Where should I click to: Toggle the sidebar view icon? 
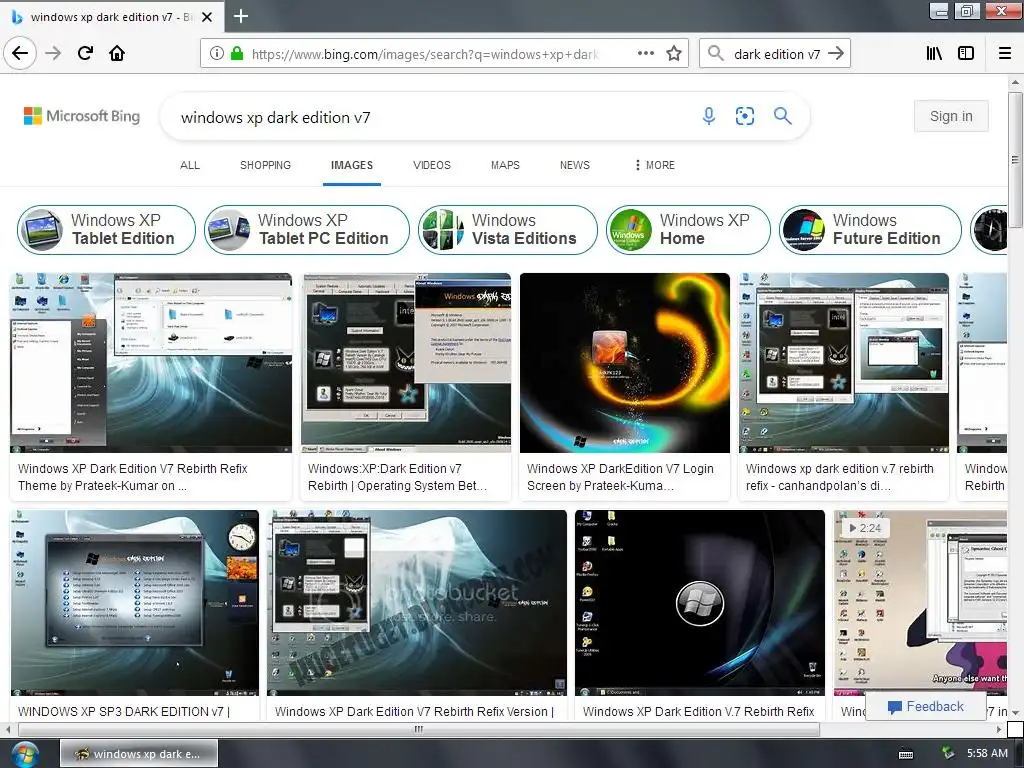(966, 54)
